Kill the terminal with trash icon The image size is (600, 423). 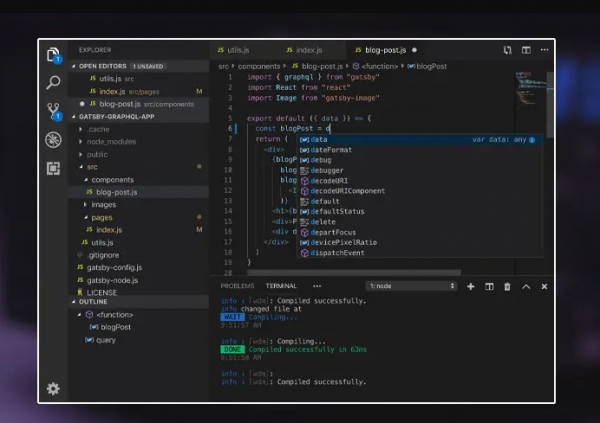point(507,286)
